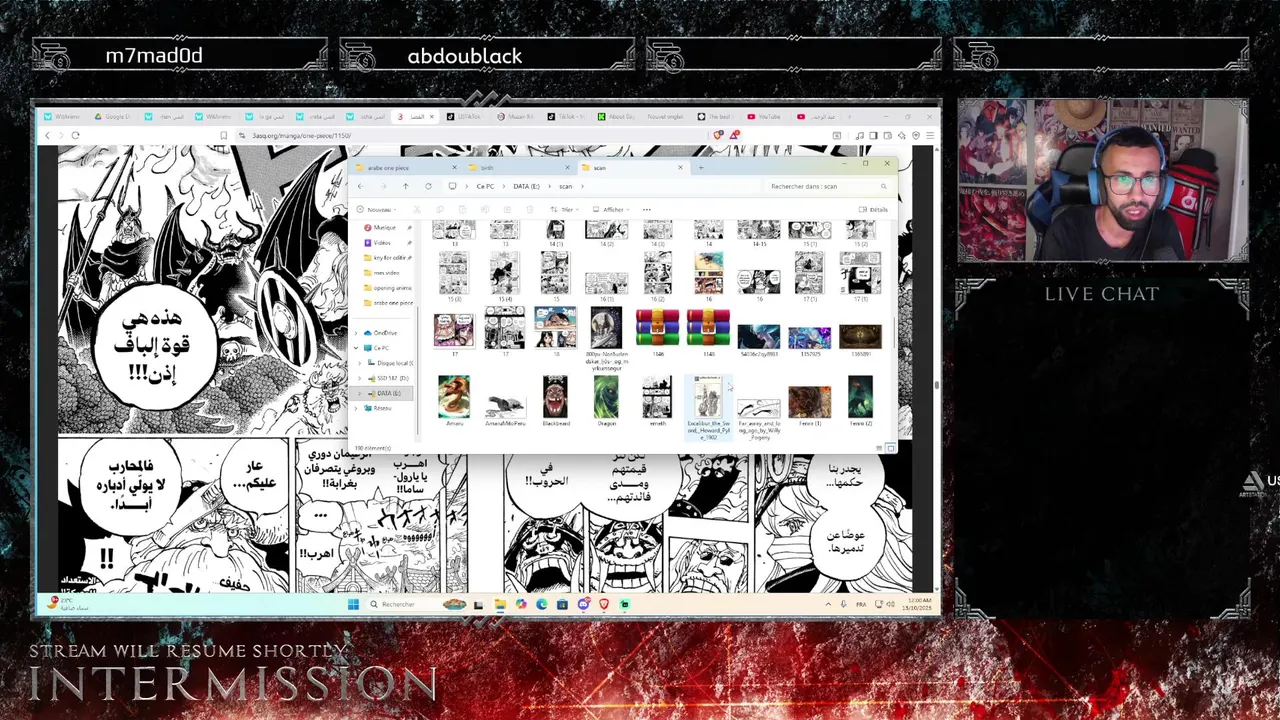Open the Brave browser taskbar icon
Viewport: 1280px width, 720px height.
pyautogui.click(x=604, y=604)
